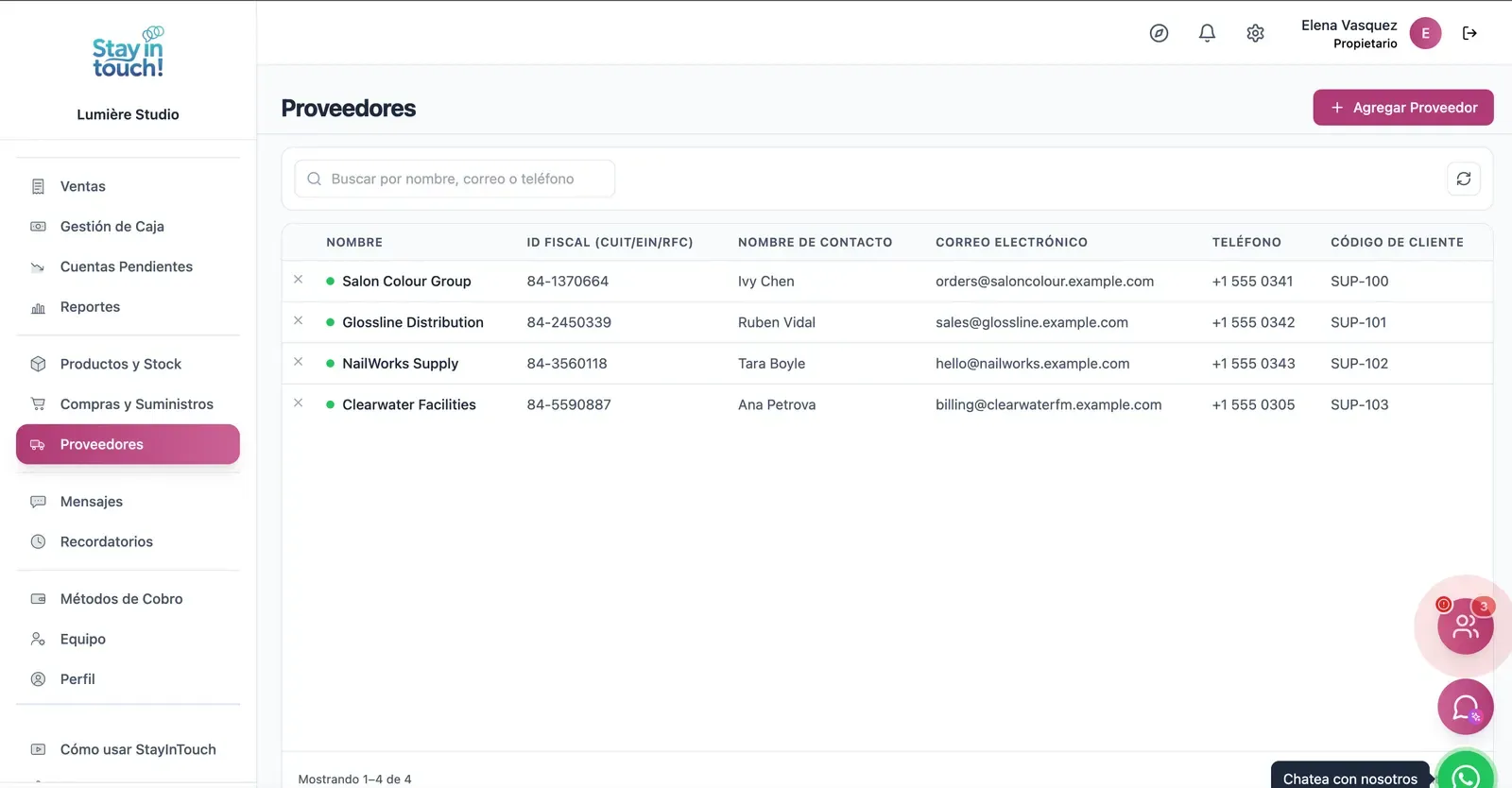Click NOMBRE column header
Screen dimensions: 1512x788
[354, 242]
